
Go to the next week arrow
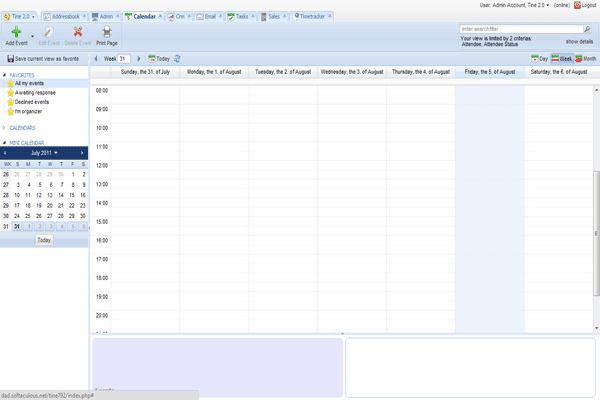click(x=139, y=59)
